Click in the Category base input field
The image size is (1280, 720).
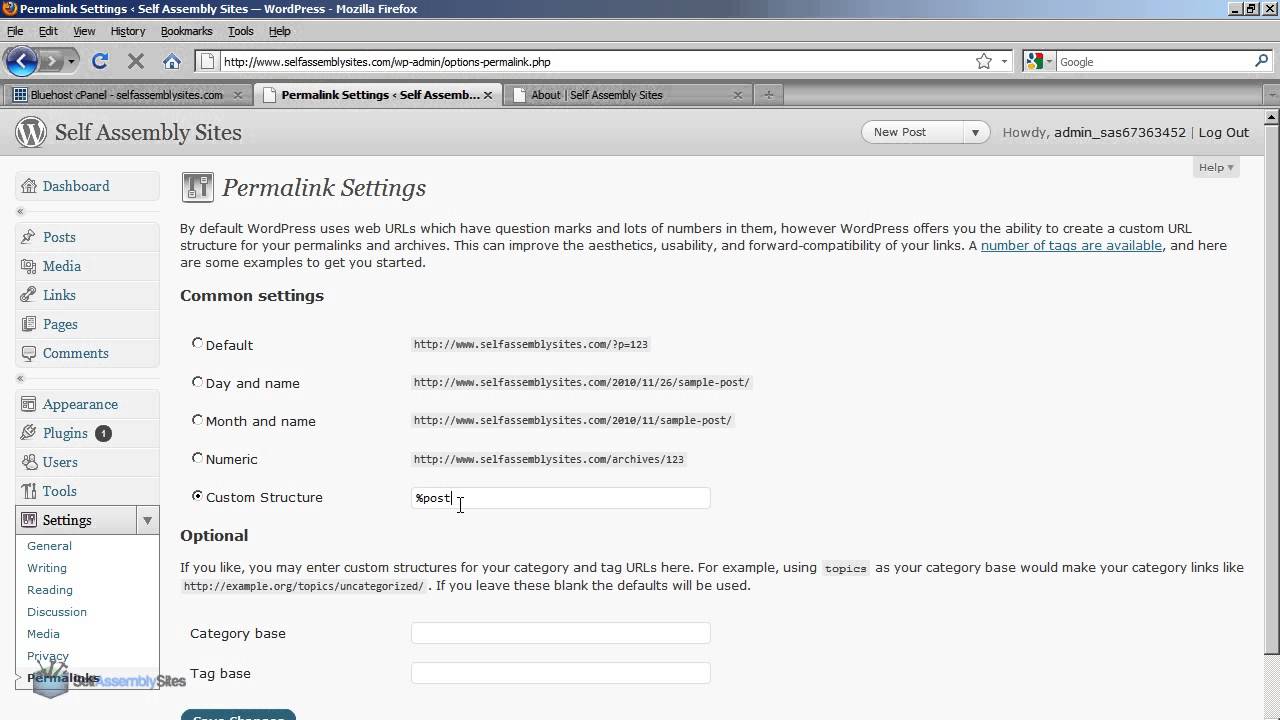pyautogui.click(x=560, y=633)
